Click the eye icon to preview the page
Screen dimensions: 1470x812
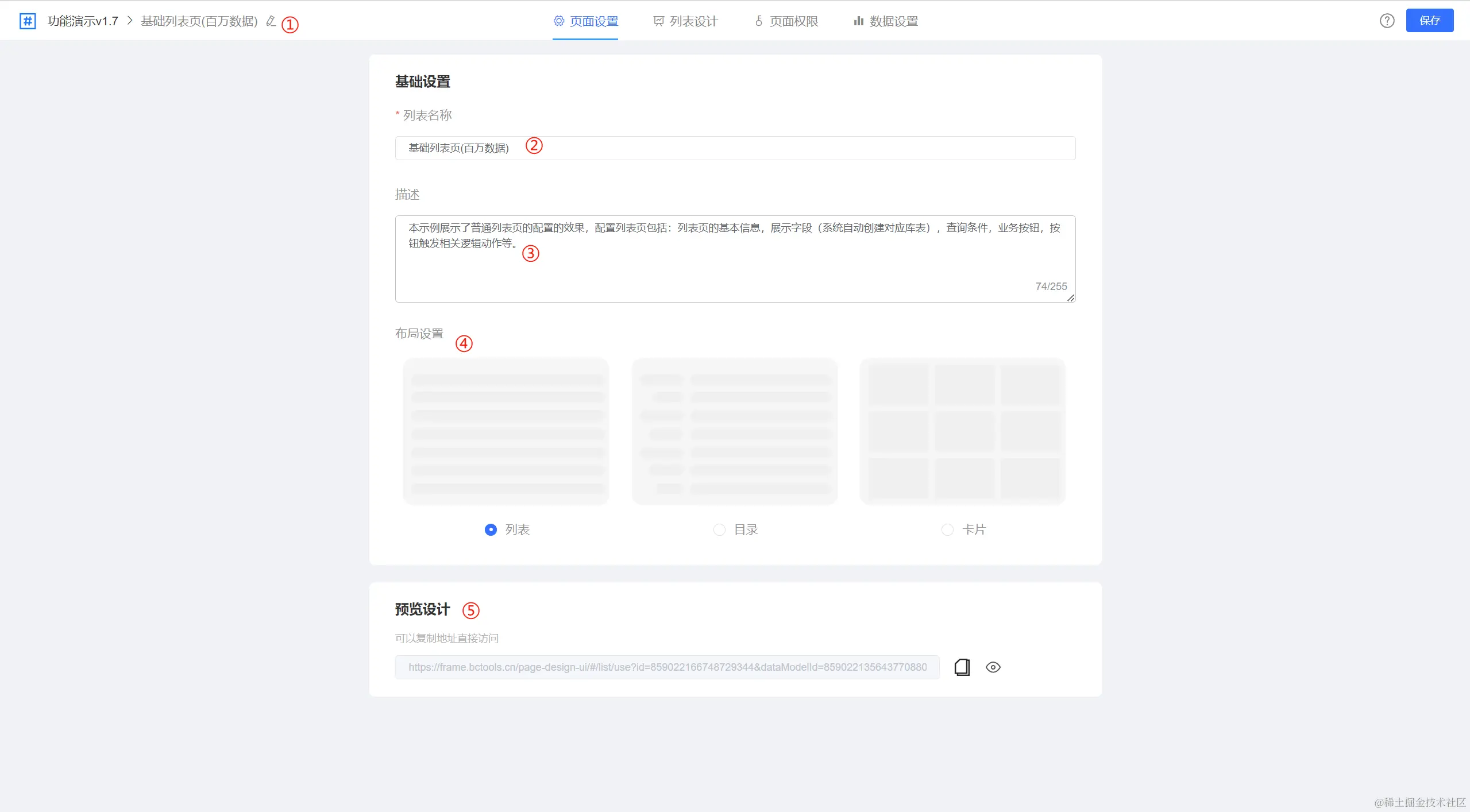coord(993,667)
